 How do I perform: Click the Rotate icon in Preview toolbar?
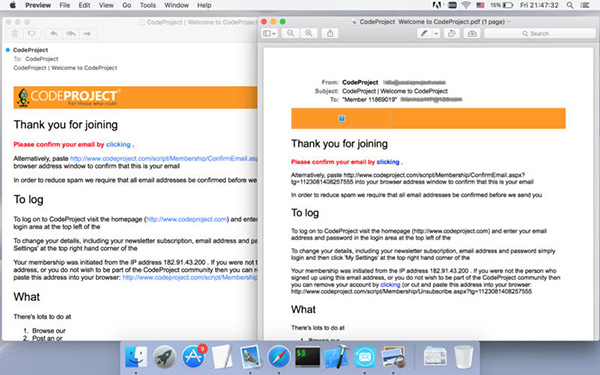click(452, 34)
